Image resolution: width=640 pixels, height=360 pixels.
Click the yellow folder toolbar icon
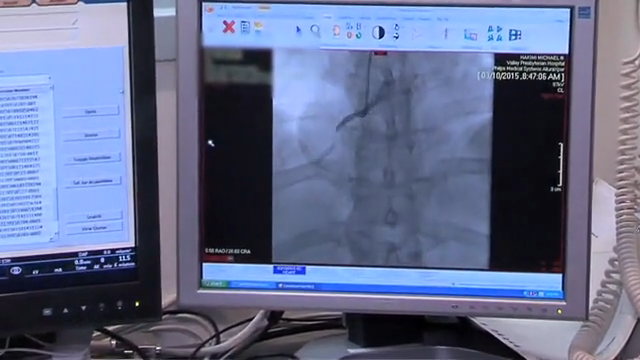(258, 27)
